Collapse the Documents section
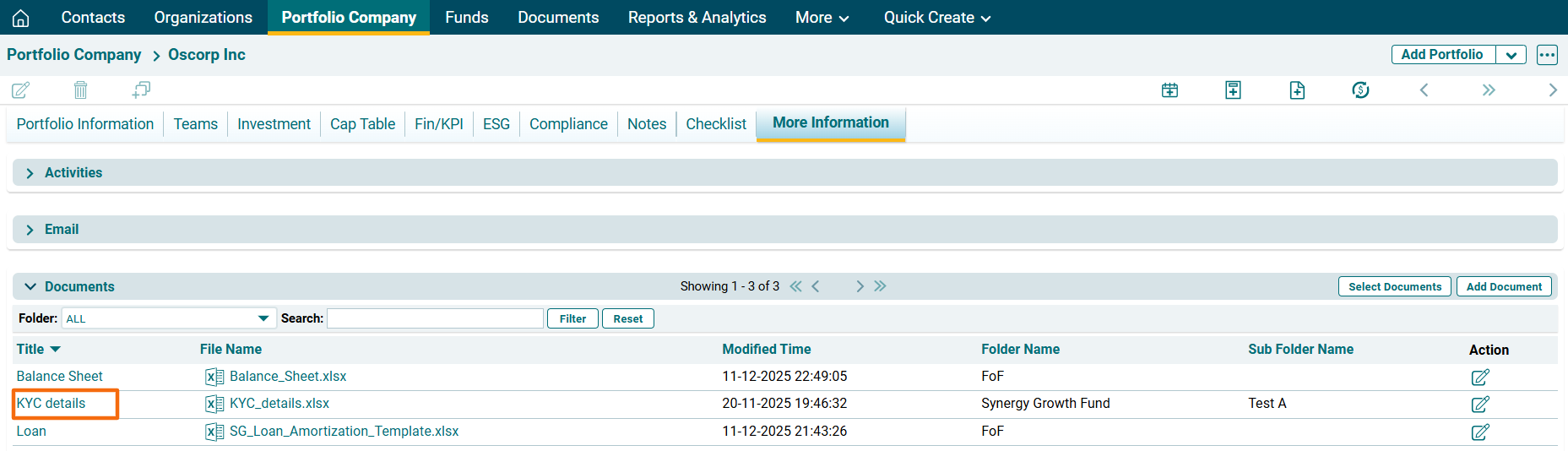The image size is (1568, 451). click(x=30, y=287)
